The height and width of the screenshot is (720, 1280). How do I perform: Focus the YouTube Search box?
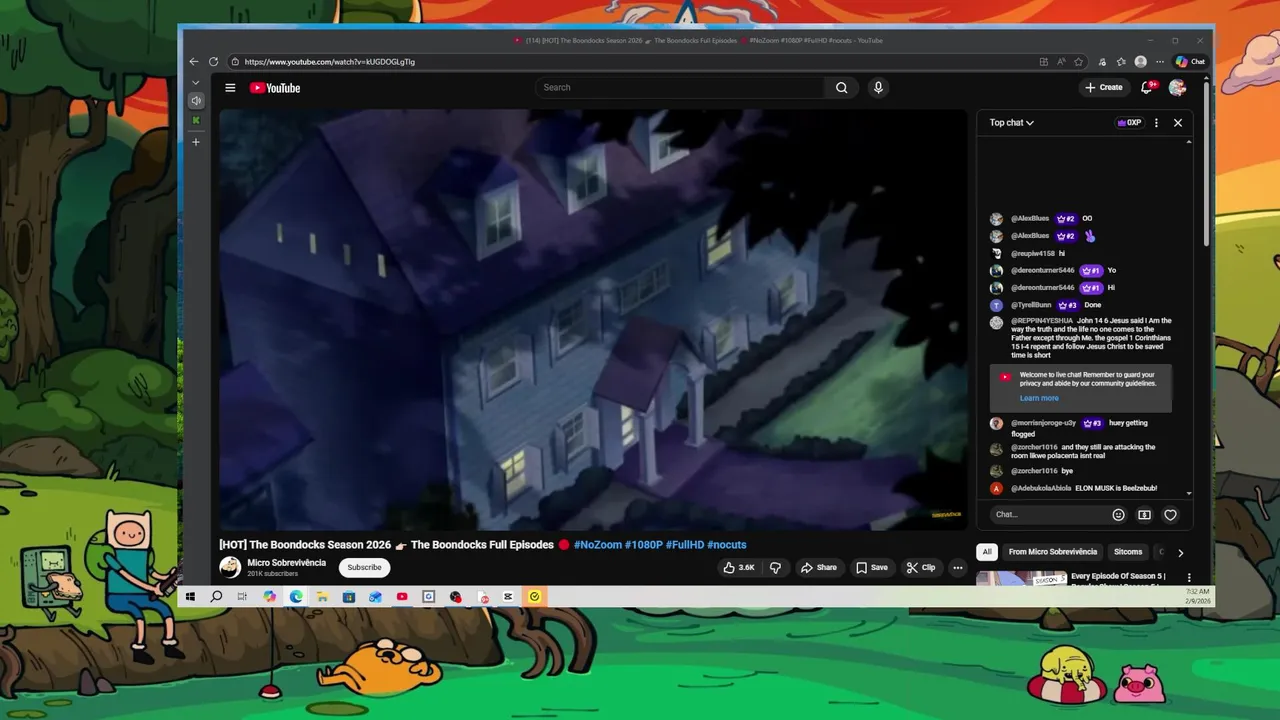680,87
